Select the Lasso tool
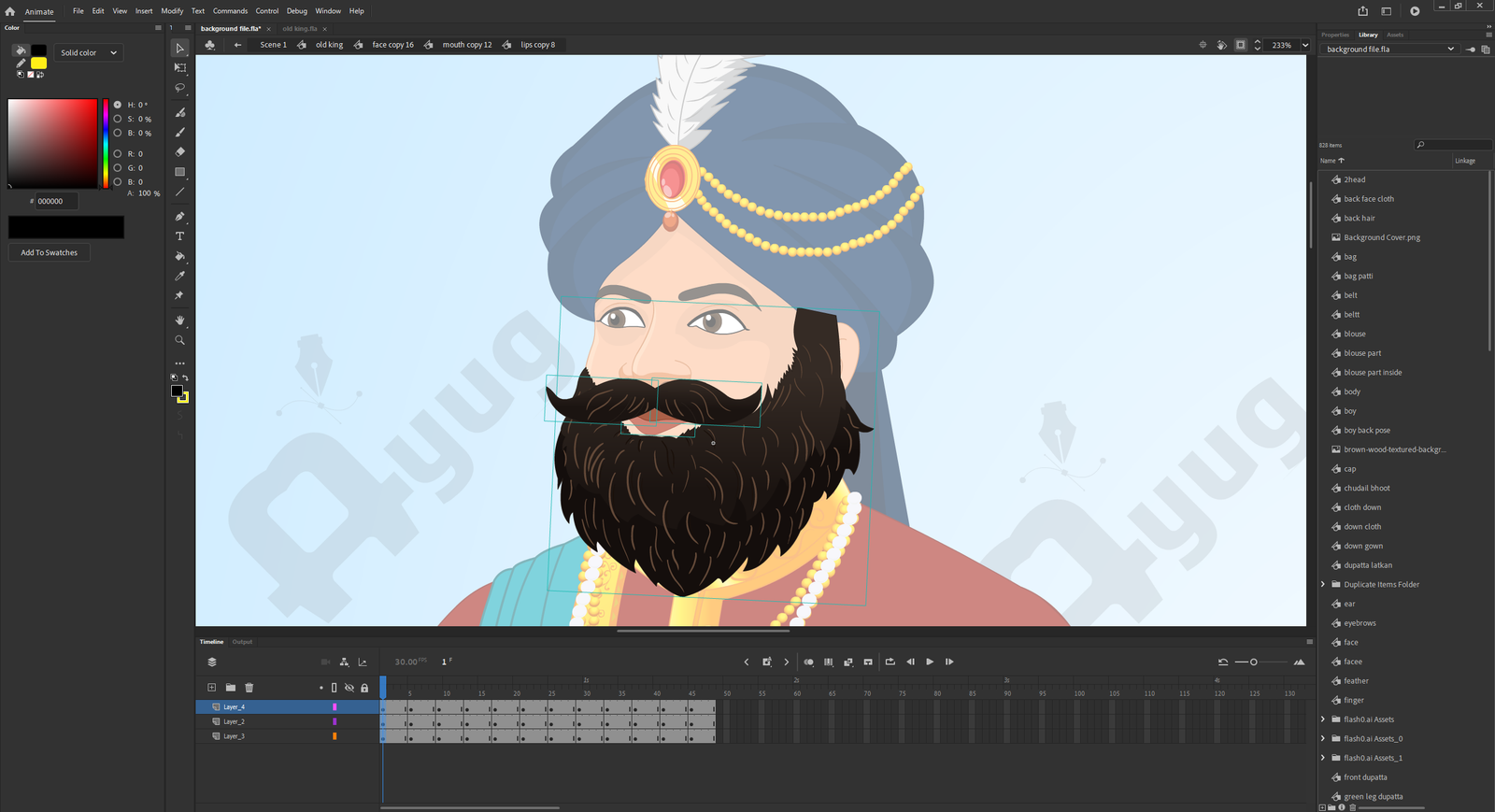 (179, 88)
